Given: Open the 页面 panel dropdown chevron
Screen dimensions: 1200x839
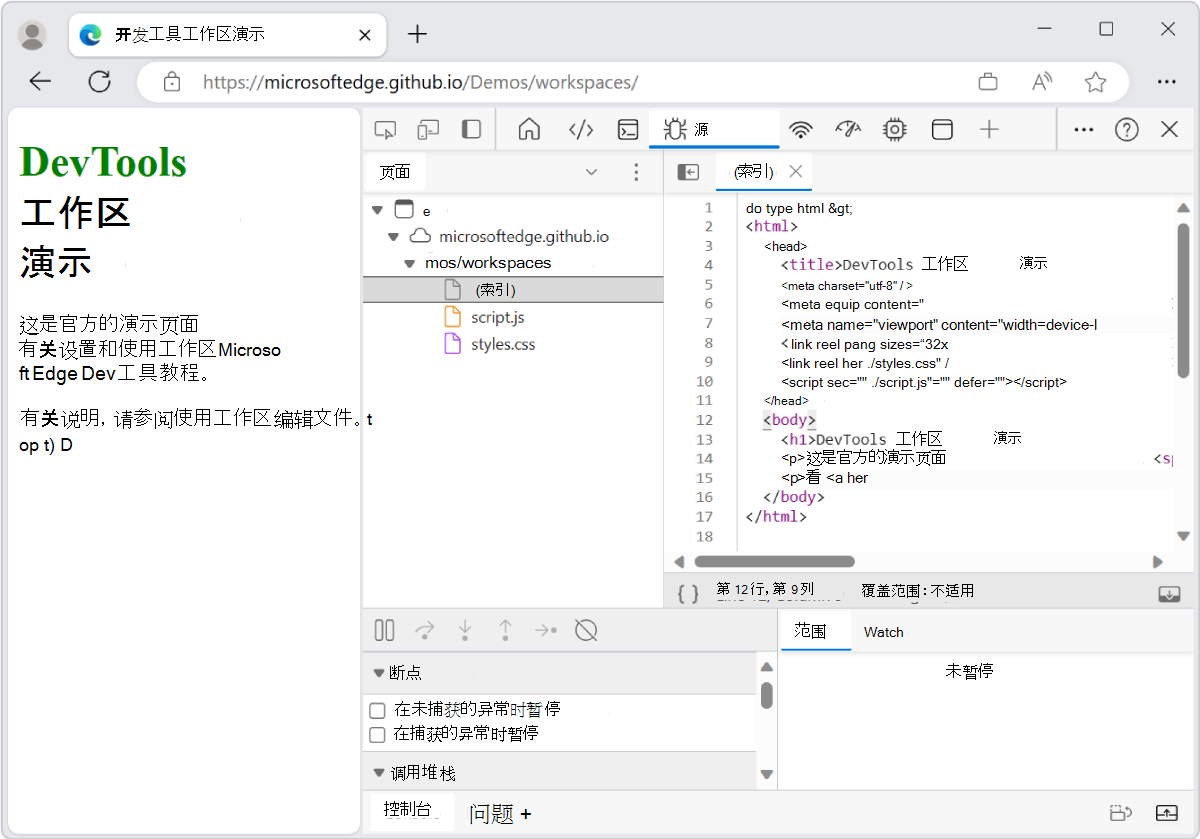Looking at the screenshot, I should pyautogui.click(x=591, y=172).
